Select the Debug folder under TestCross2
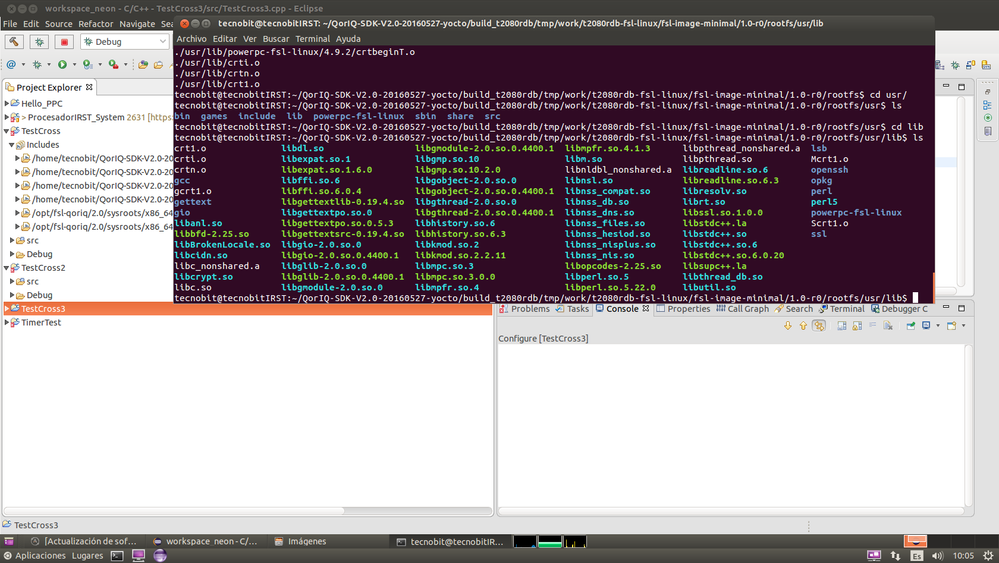Screen dimensions: 999x563 click(39, 295)
